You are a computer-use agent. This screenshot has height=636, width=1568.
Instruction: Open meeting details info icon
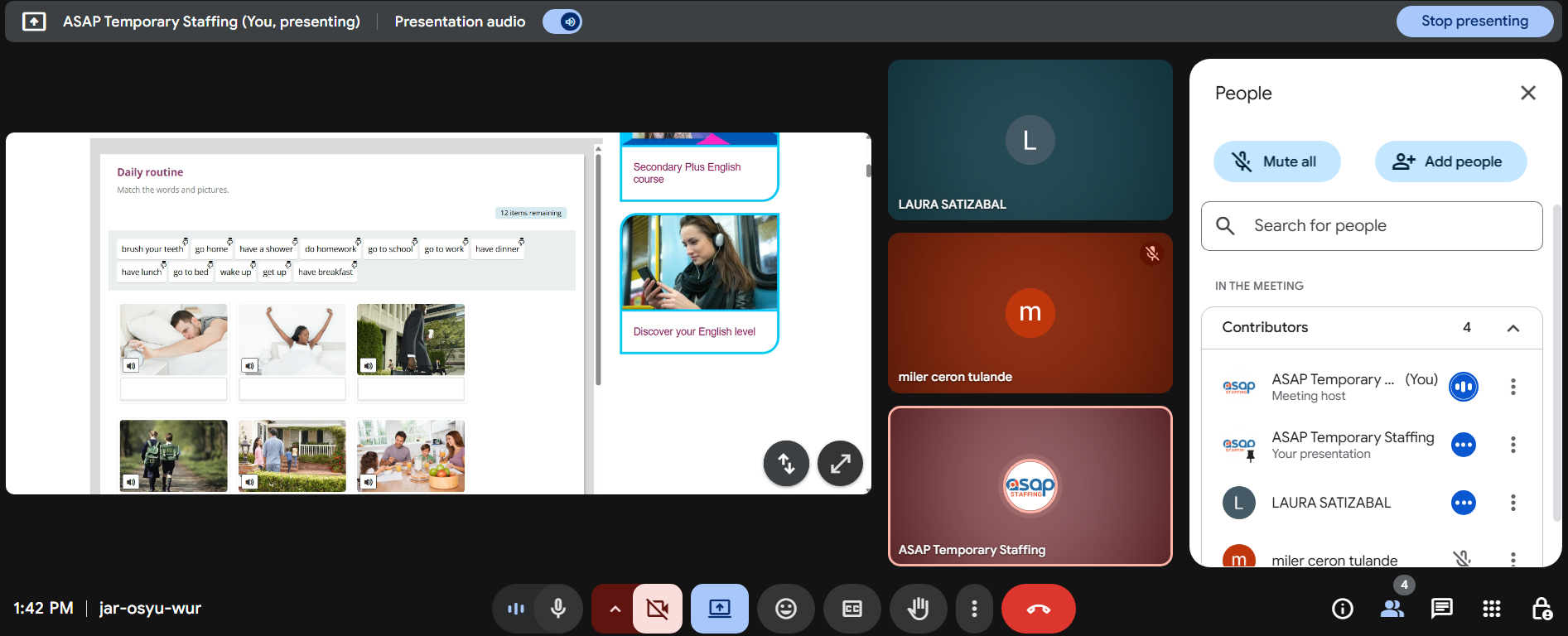point(1342,609)
